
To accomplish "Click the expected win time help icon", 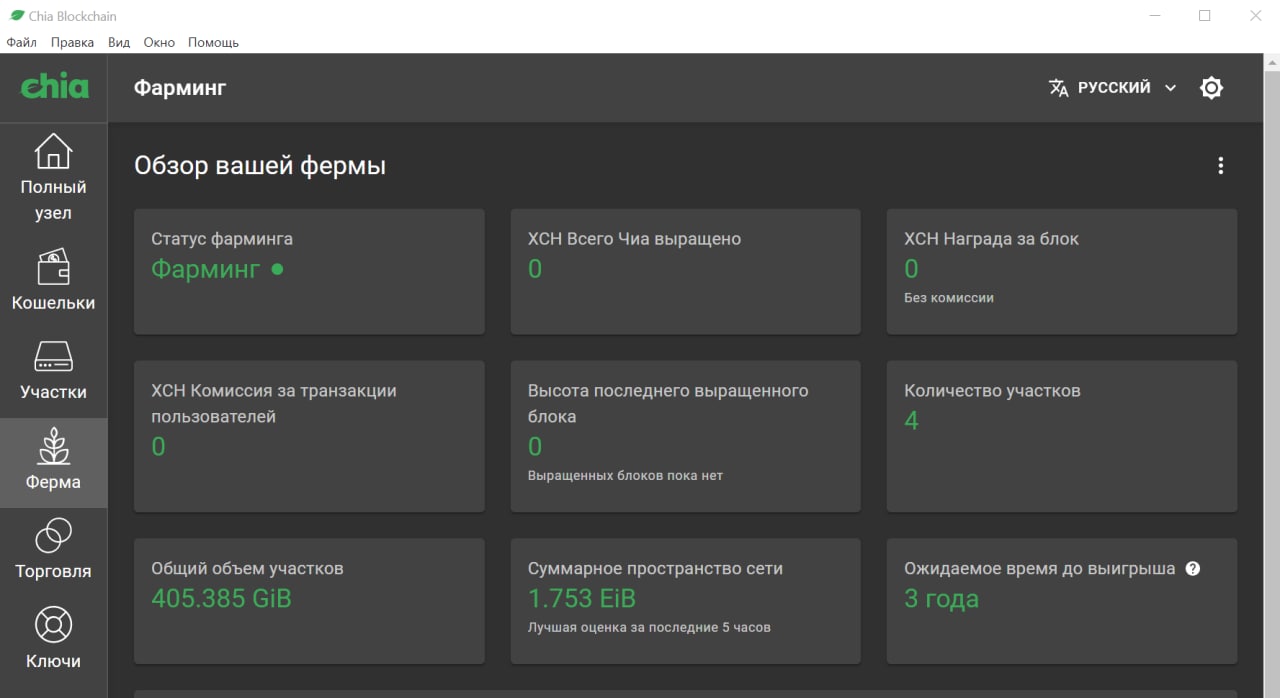I will coord(1192,568).
